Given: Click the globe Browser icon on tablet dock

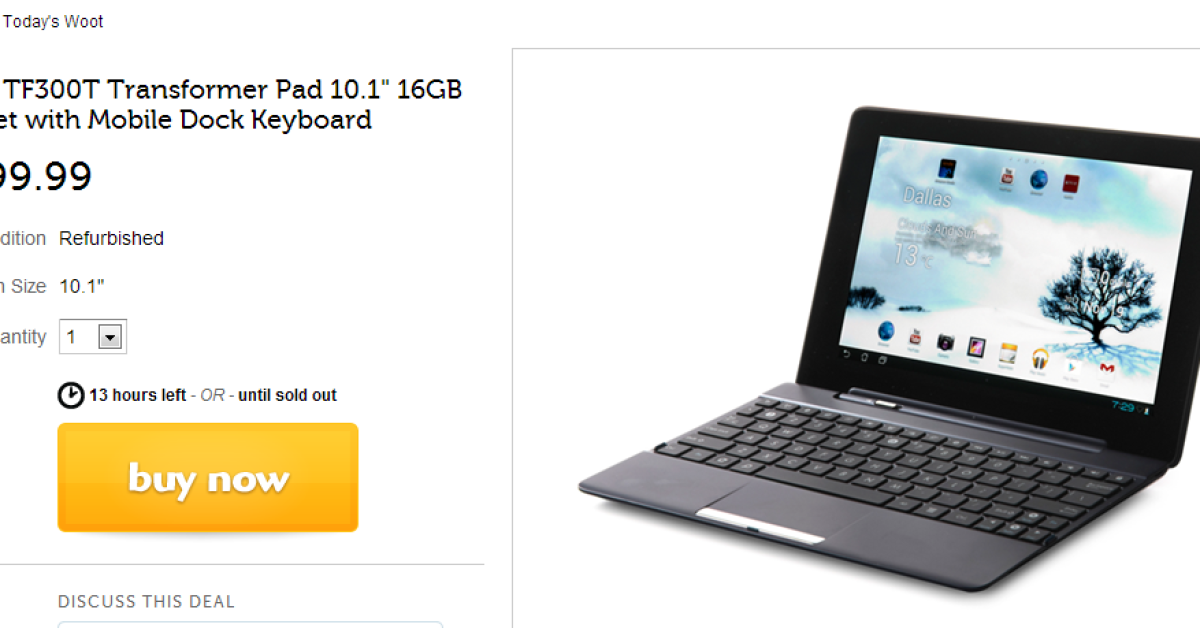Looking at the screenshot, I should (x=886, y=332).
